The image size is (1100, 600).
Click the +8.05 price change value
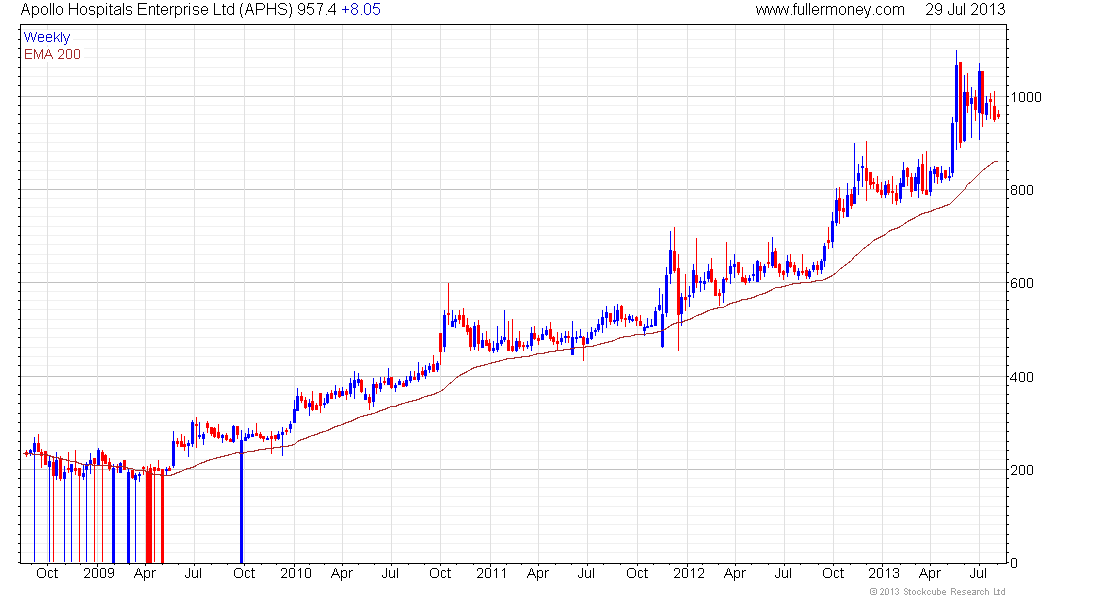(x=361, y=10)
